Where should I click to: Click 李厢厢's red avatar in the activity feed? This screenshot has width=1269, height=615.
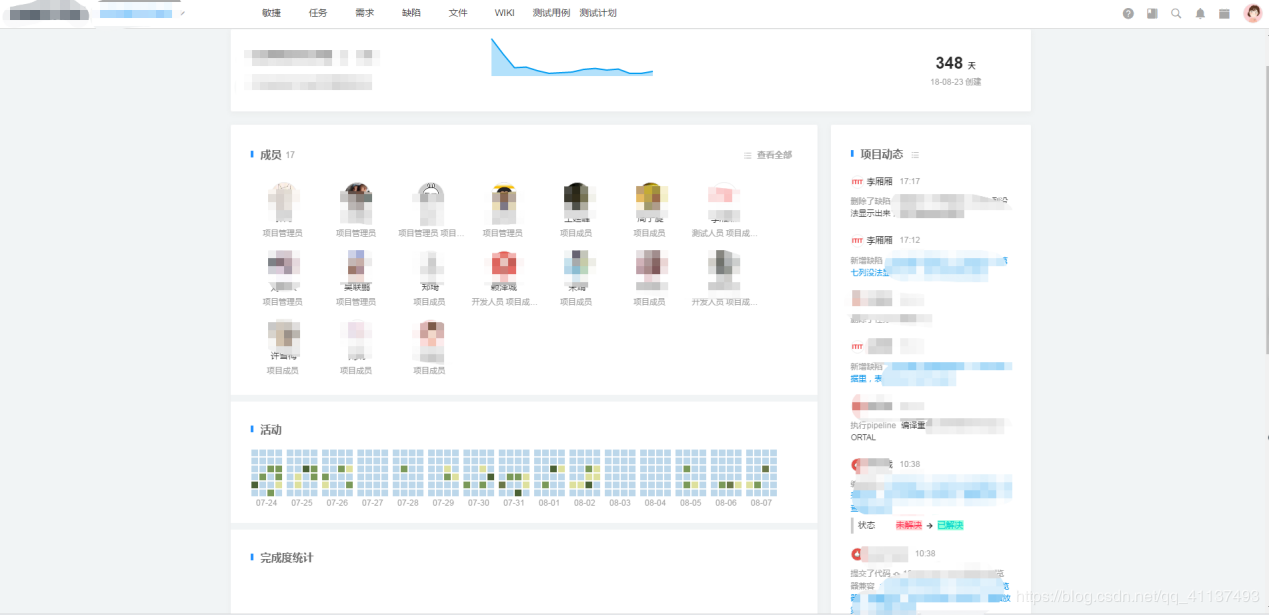point(857,181)
